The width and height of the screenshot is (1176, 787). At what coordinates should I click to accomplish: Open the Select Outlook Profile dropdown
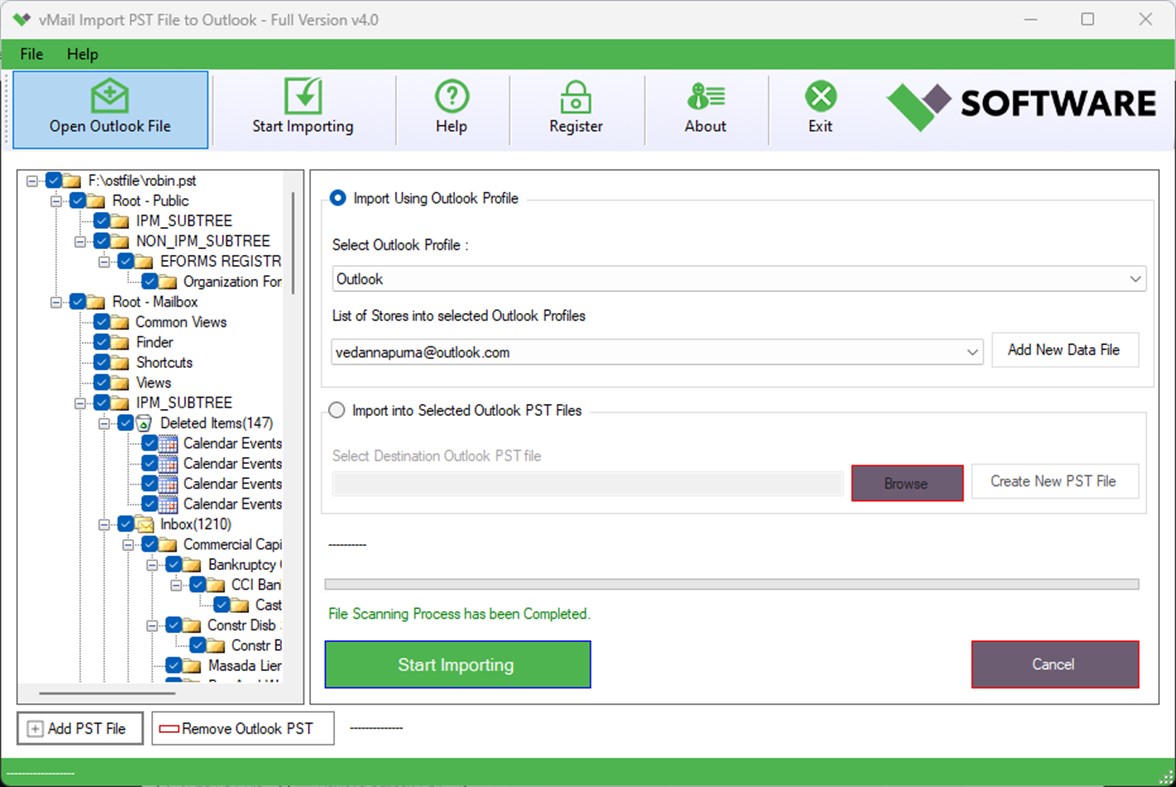click(x=1136, y=278)
